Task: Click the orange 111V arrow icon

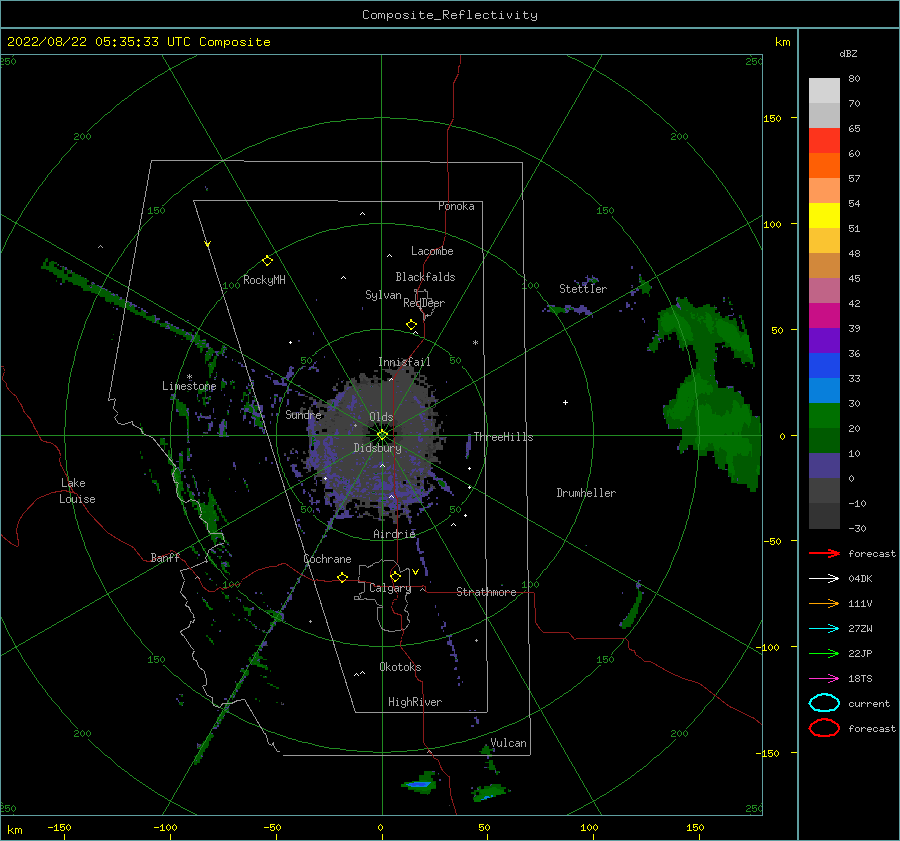Action: (x=824, y=603)
